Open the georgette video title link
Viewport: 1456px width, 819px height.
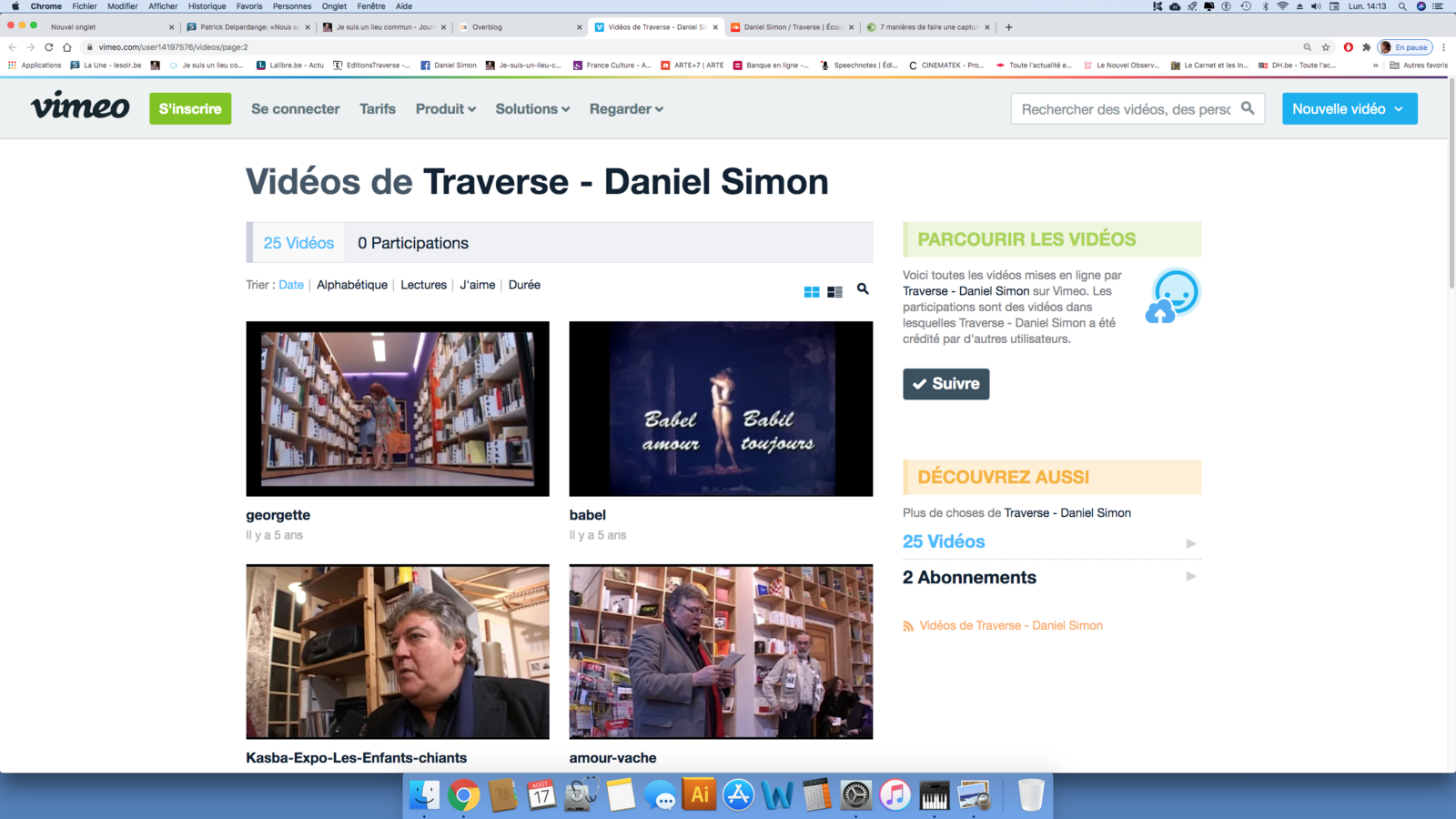(278, 515)
